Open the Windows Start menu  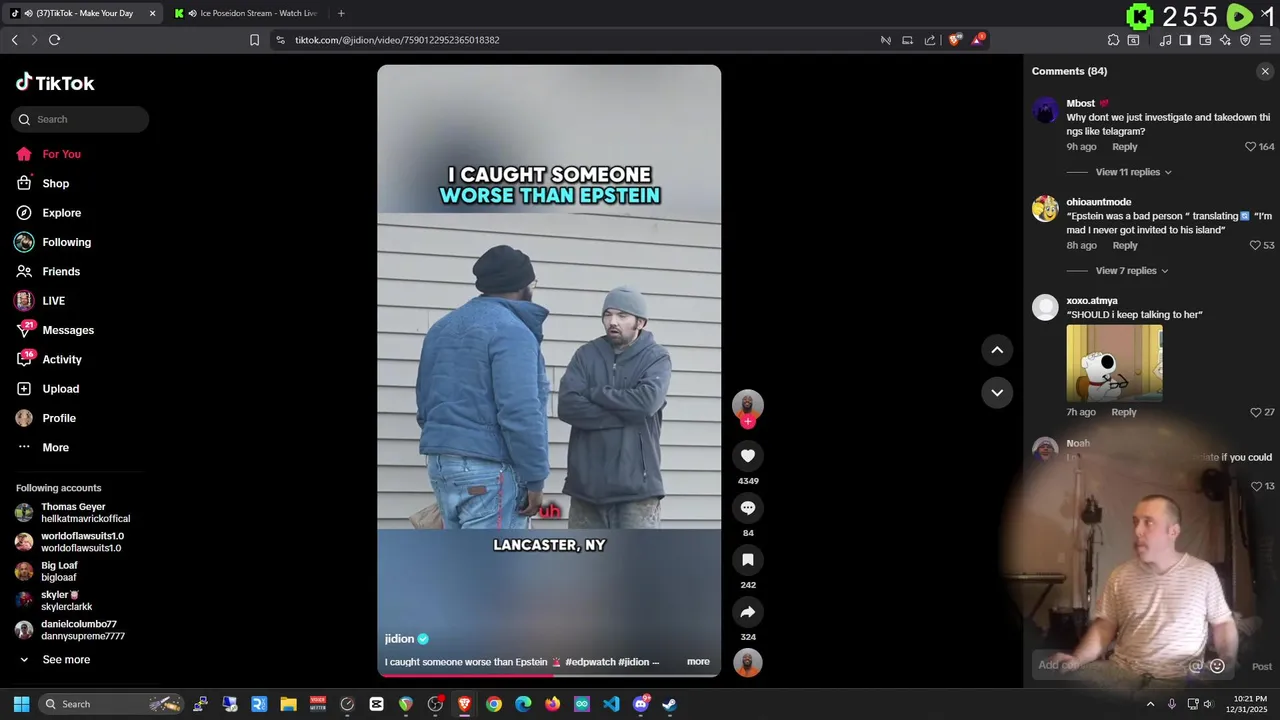[21, 704]
